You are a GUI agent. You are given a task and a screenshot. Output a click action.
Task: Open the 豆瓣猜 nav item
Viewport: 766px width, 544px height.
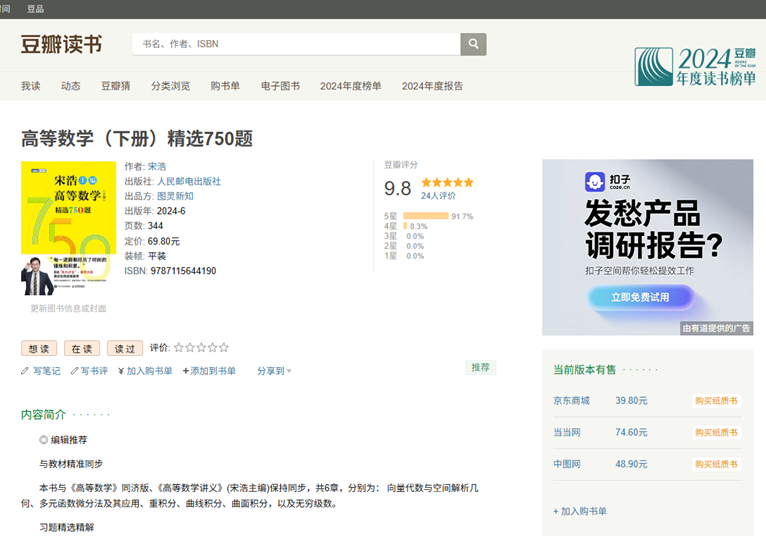pyautogui.click(x=116, y=86)
